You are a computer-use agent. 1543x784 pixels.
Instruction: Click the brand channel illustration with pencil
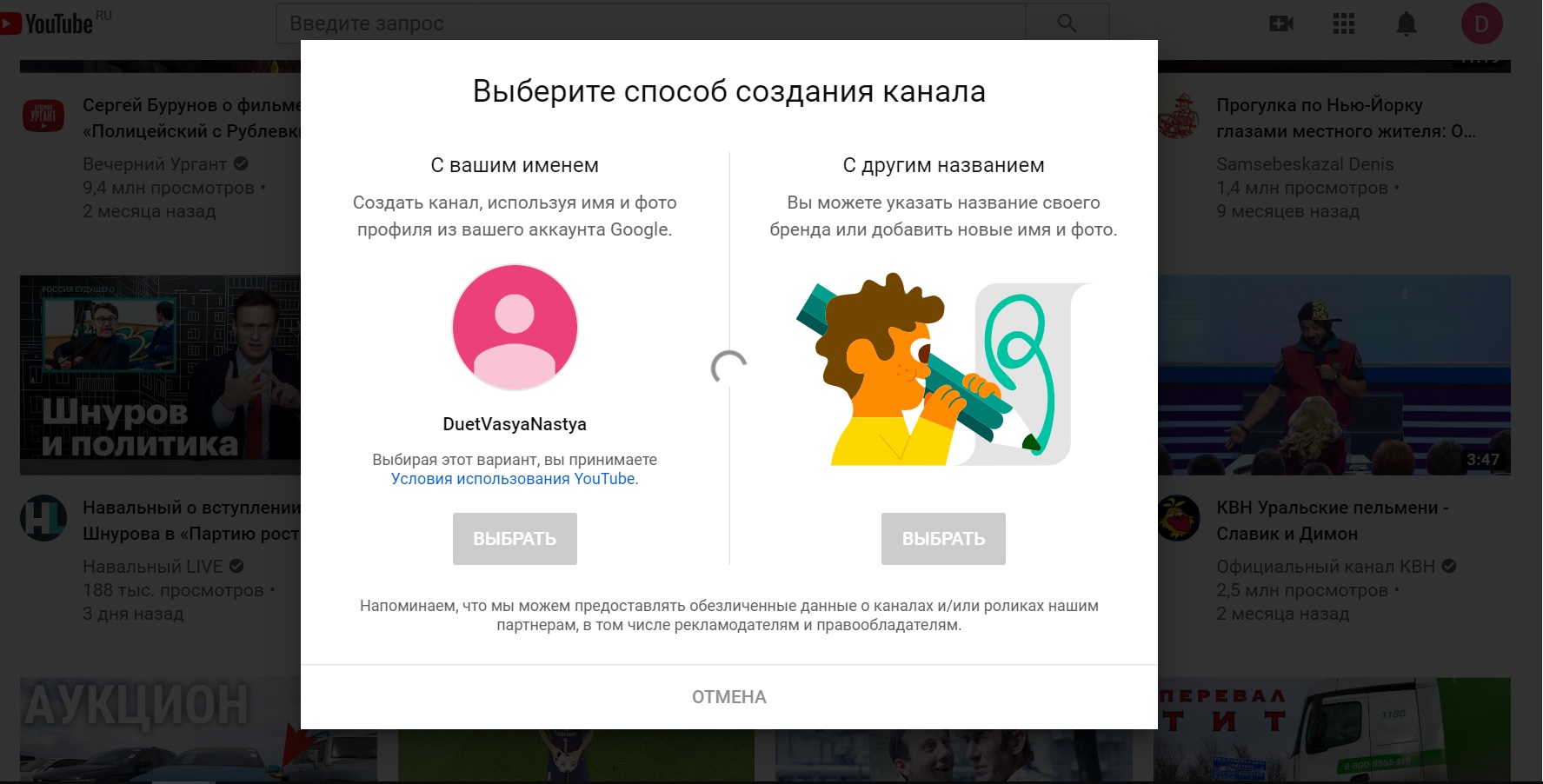tap(943, 371)
